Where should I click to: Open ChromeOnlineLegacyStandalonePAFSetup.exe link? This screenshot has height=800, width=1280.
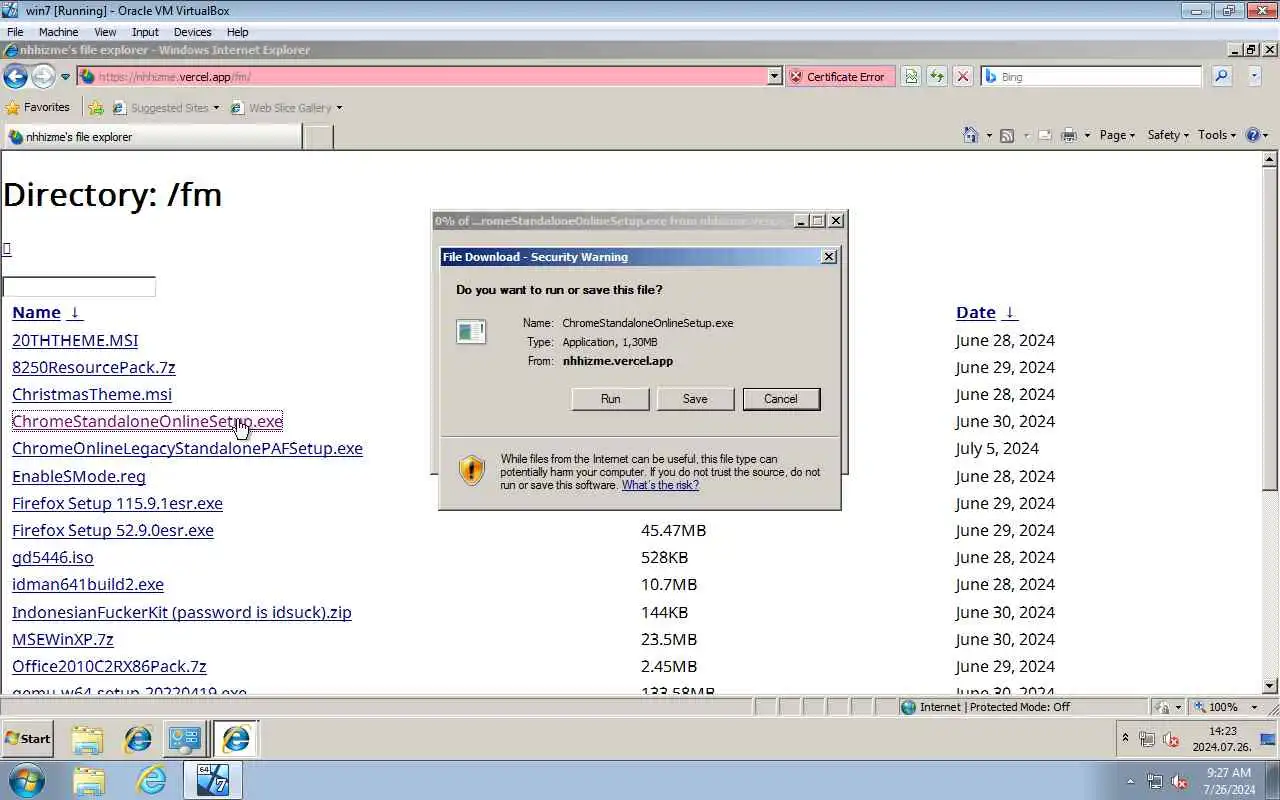click(x=187, y=448)
